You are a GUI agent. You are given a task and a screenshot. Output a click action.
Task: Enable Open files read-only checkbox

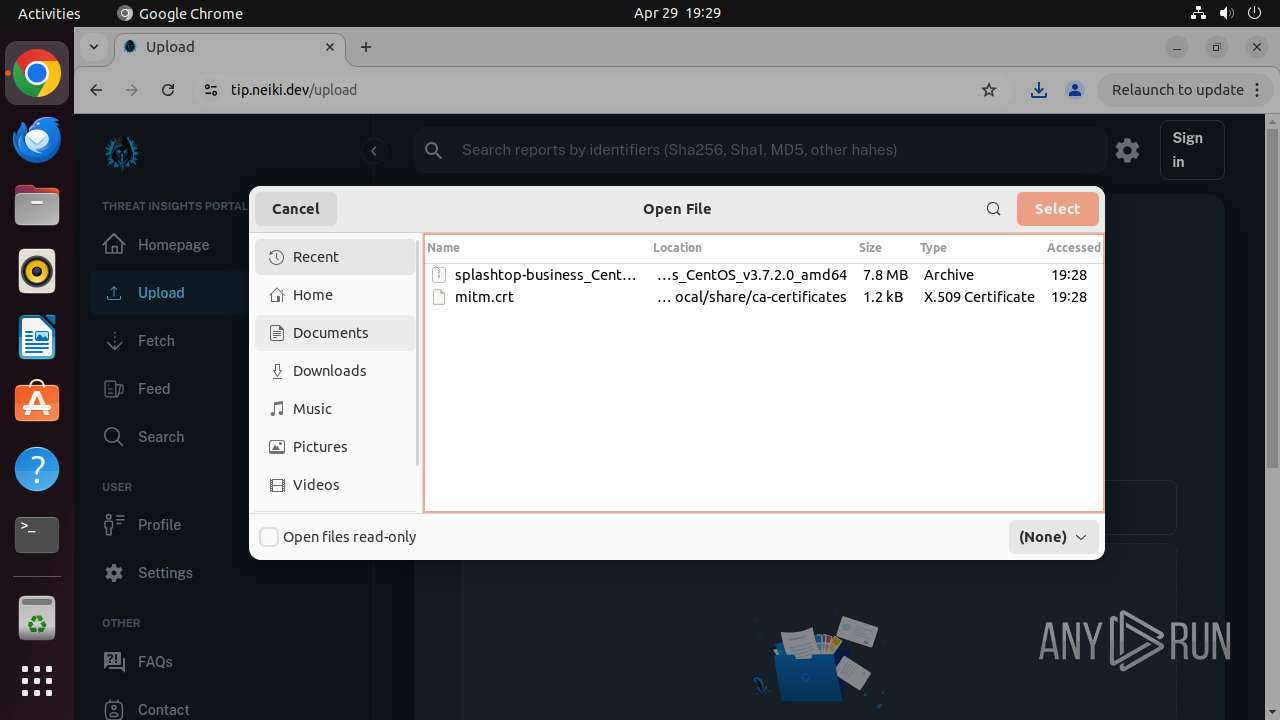(269, 537)
